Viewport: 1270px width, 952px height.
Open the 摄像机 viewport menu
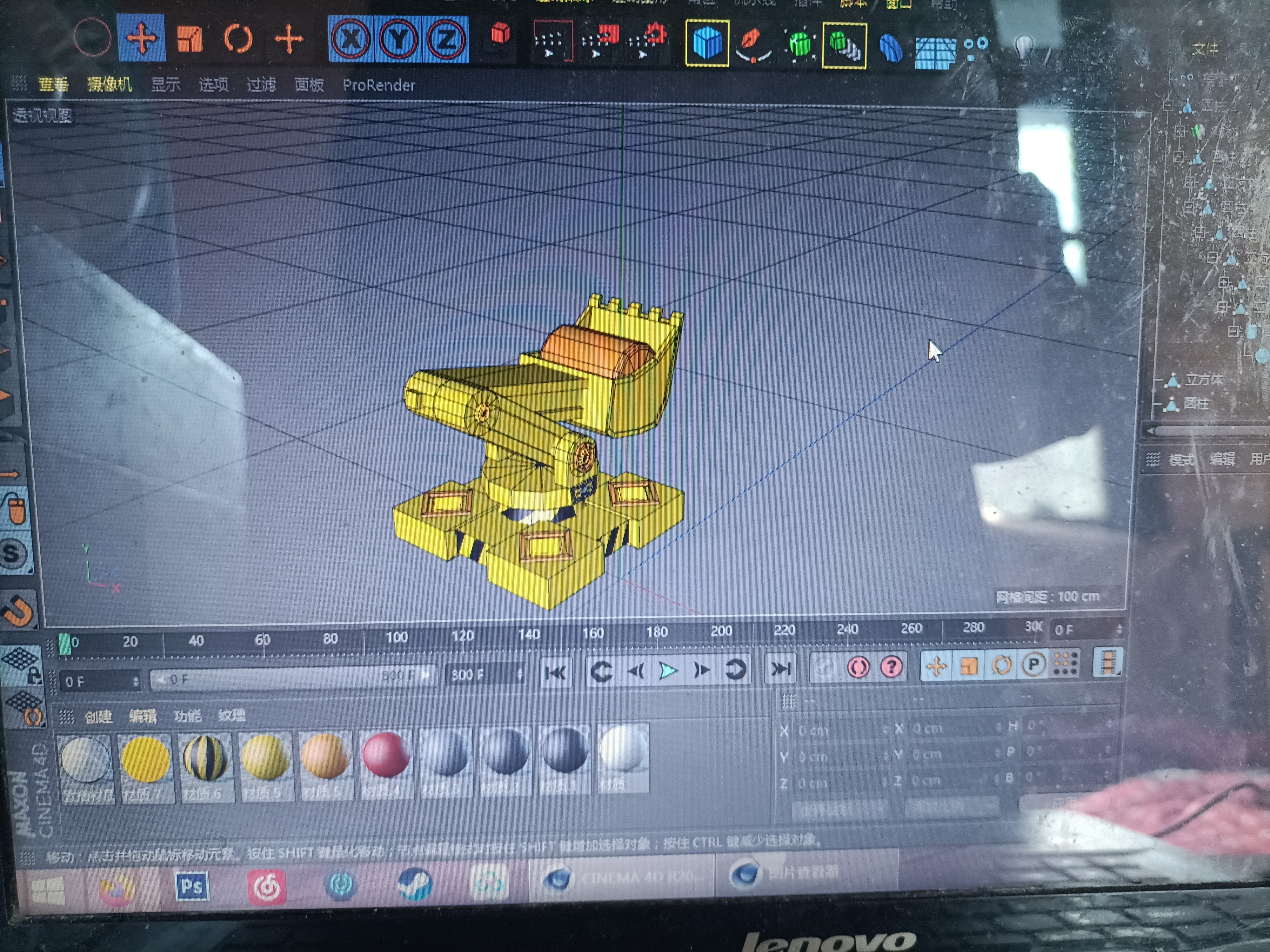pyautogui.click(x=109, y=84)
